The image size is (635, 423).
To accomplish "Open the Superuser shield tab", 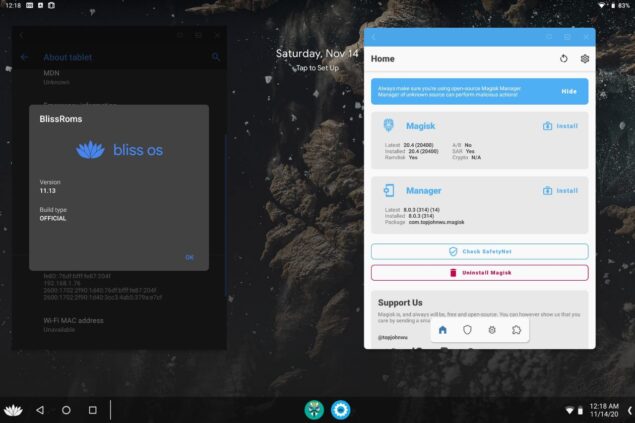I will click(x=467, y=329).
